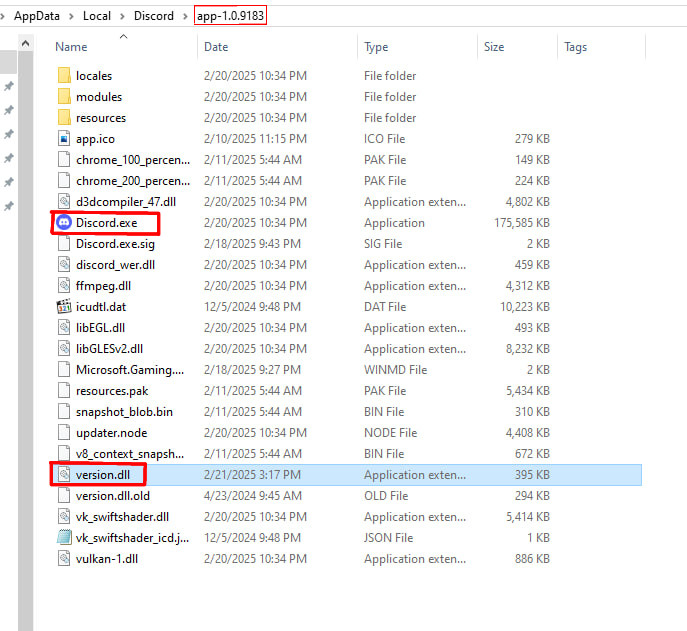Click the 2/10/2025 11:15 PM date
This screenshot has height=631, width=687.
(x=255, y=138)
